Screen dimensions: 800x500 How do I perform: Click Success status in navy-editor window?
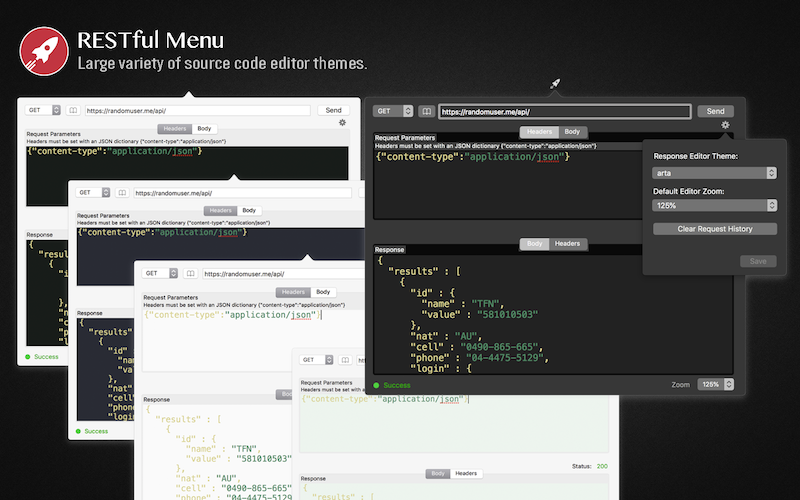[x=96, y=431]
